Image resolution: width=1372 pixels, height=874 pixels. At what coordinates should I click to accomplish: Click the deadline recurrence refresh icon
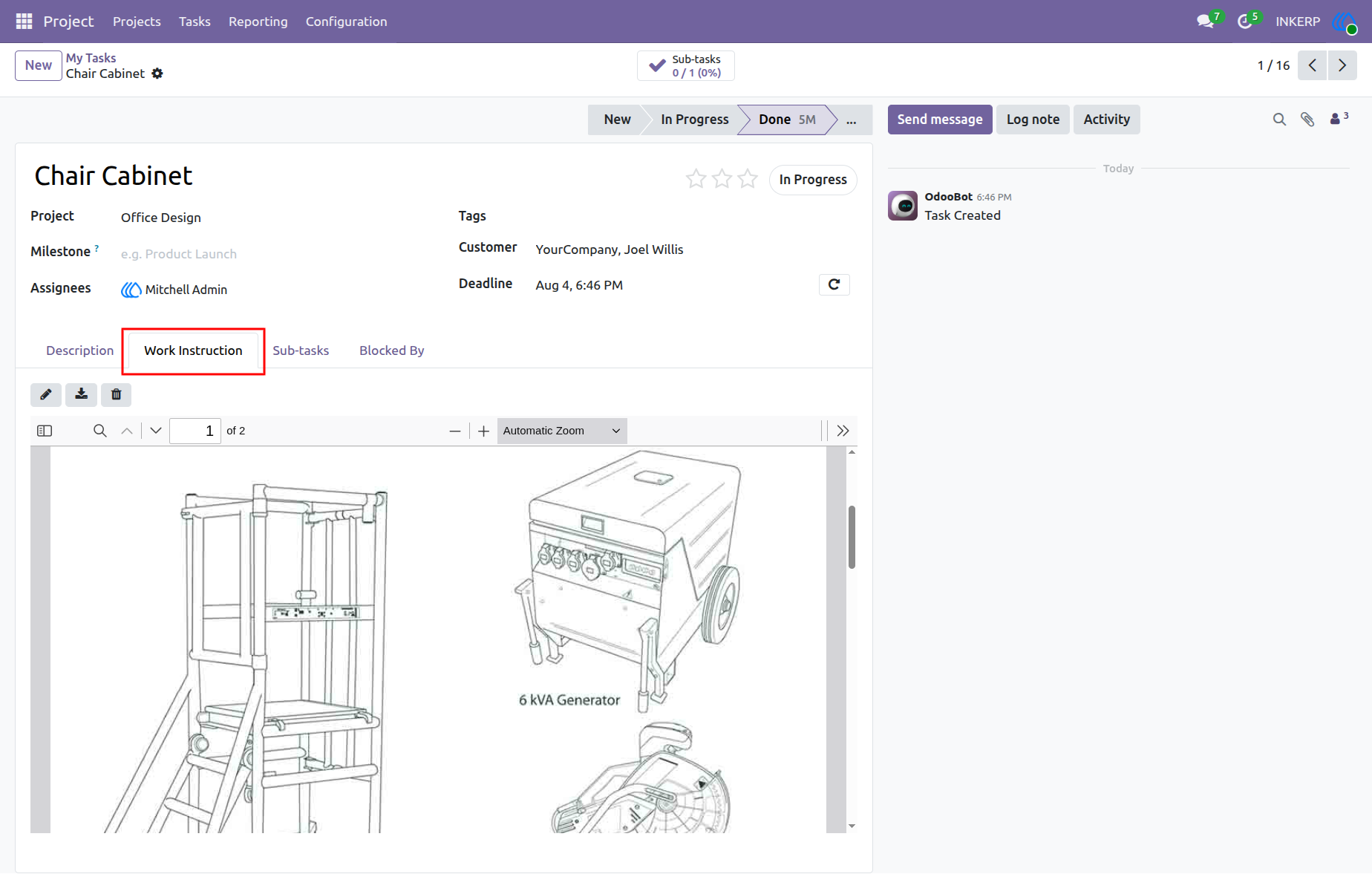[834, 284]
